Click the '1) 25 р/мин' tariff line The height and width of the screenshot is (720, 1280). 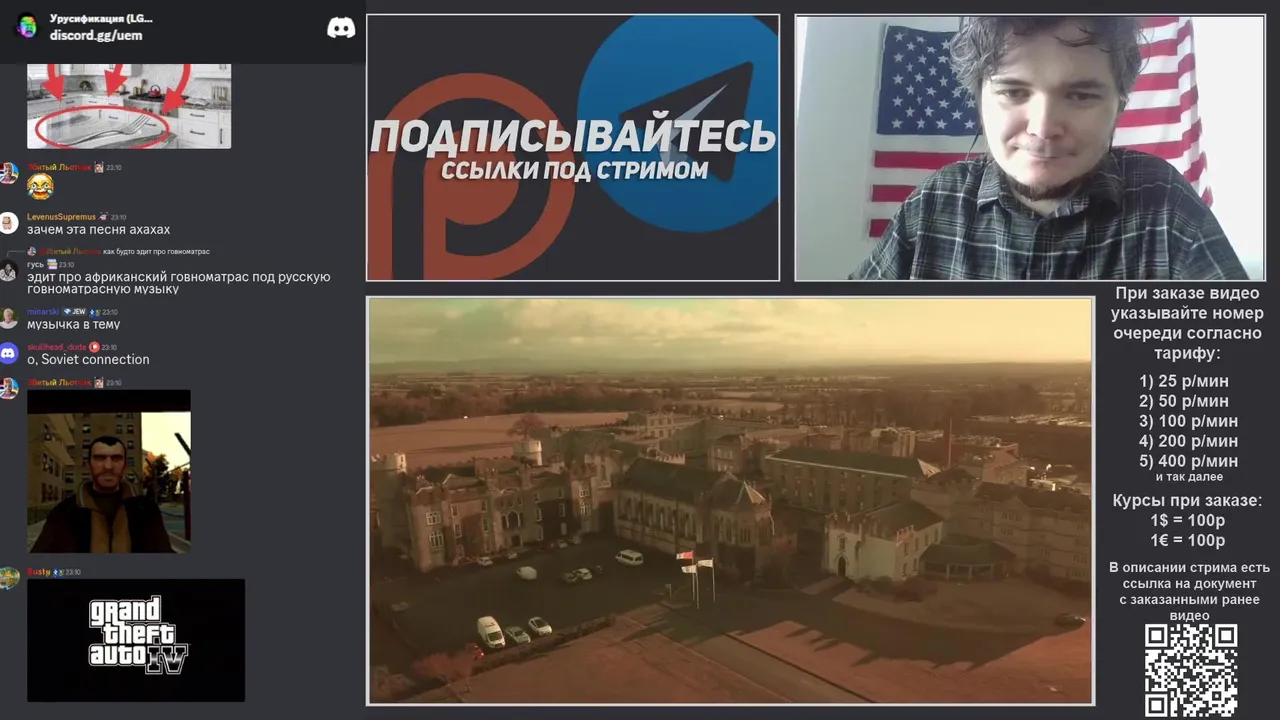pos(1184,381)
